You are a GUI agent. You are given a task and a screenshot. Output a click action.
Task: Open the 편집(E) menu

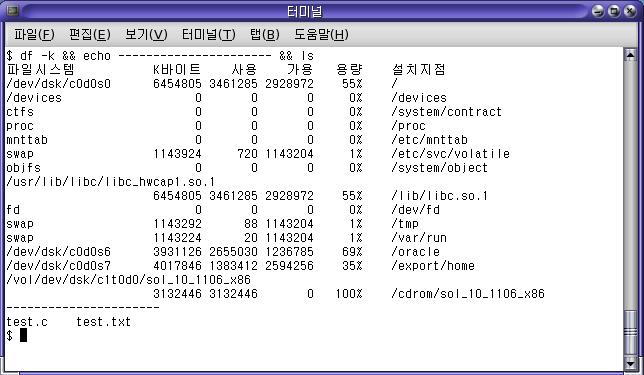tap(90, 35)
